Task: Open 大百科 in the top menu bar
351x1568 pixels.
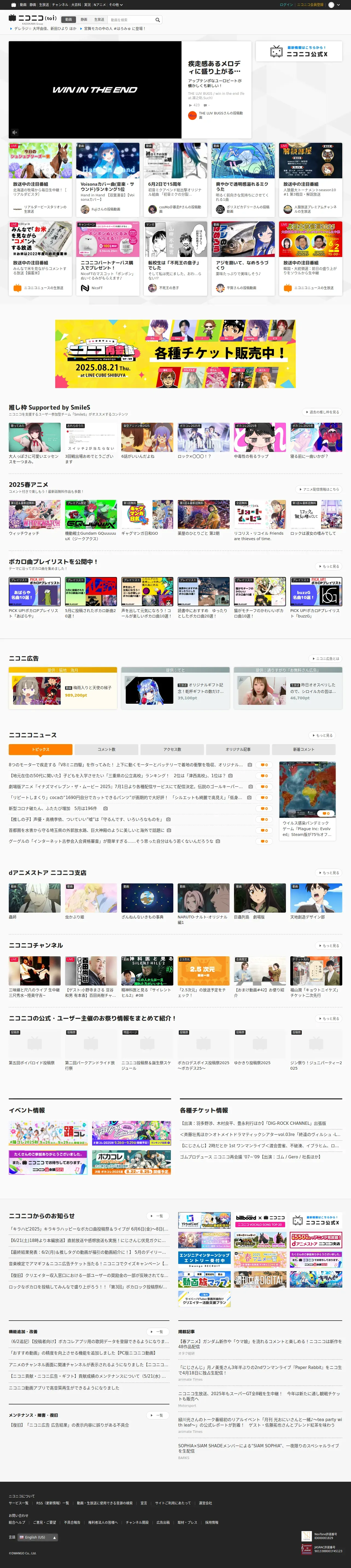Action: (x=76, y=4)
